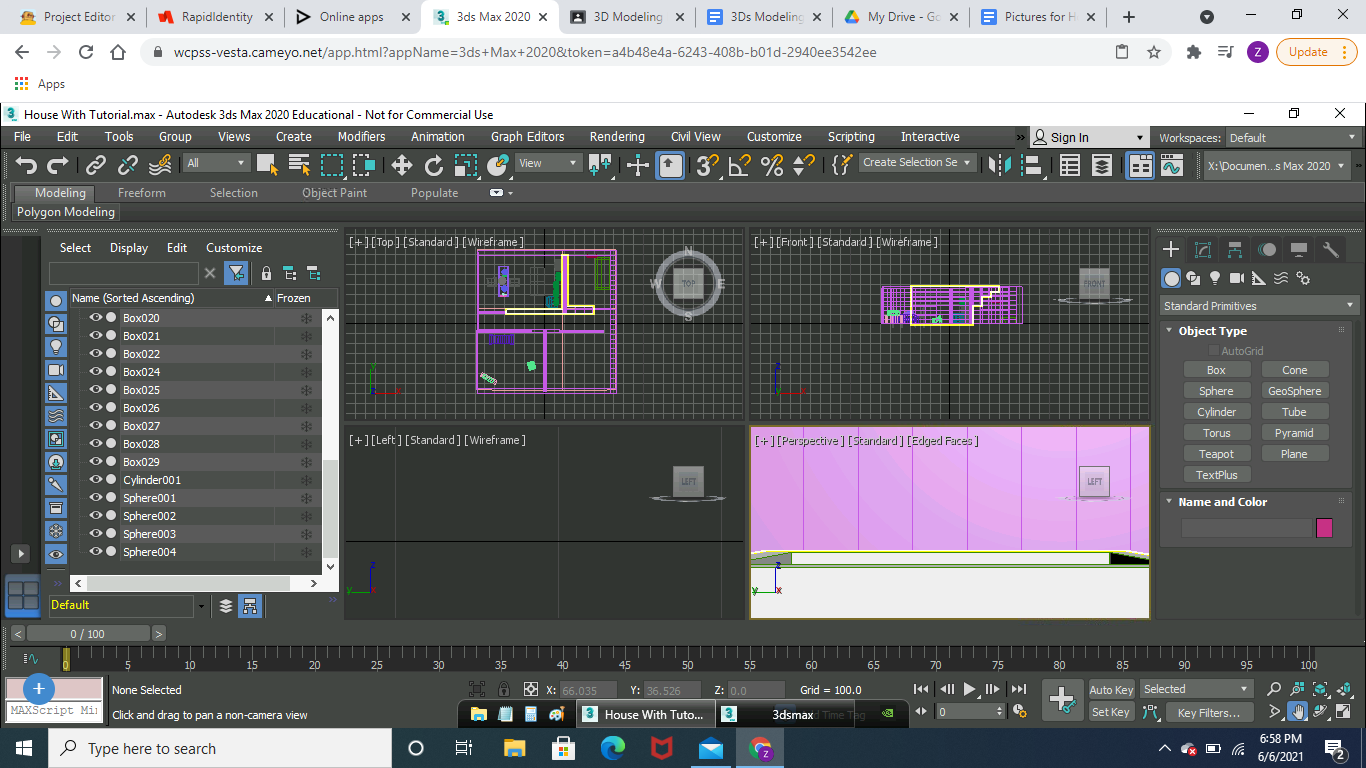Click the Auto Key button

[1111, 690]
